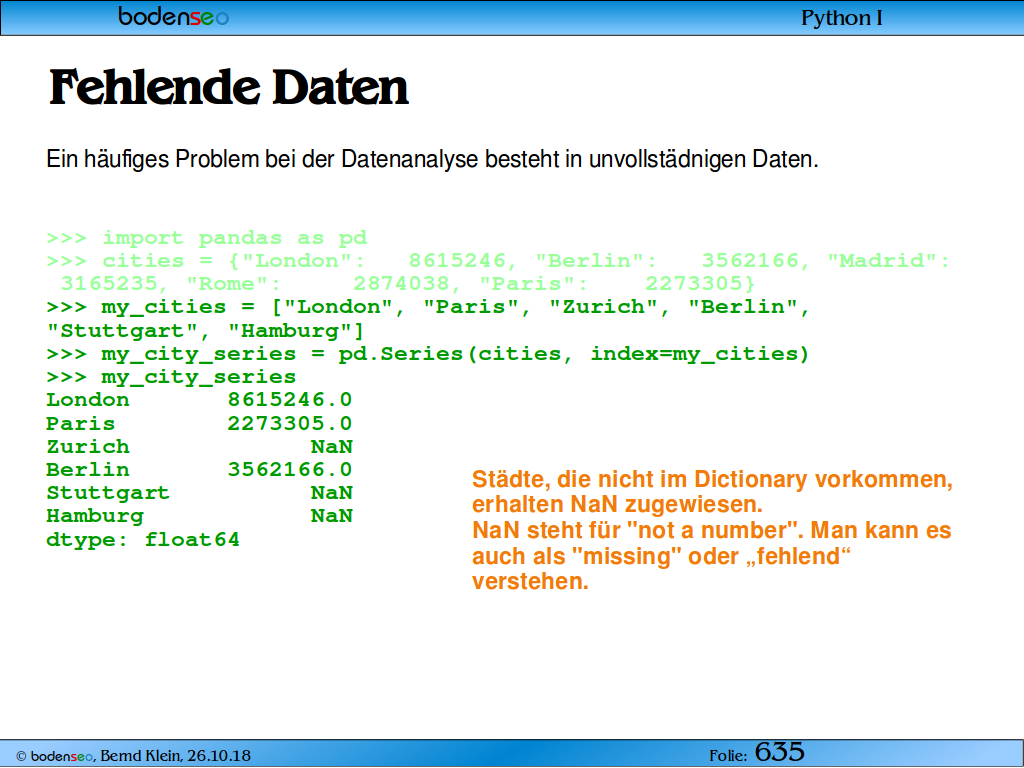Click the 'pd.Series(cities, index=my_cities)' line
The height and width of the screenshot is (768, 1024).
[428, 354]
